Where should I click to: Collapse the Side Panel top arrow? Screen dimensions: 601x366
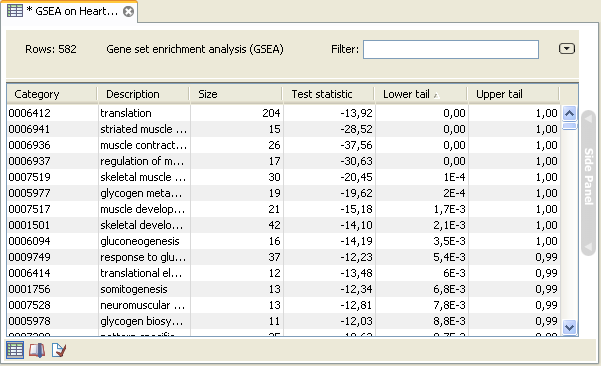click(x=588, y=119)
